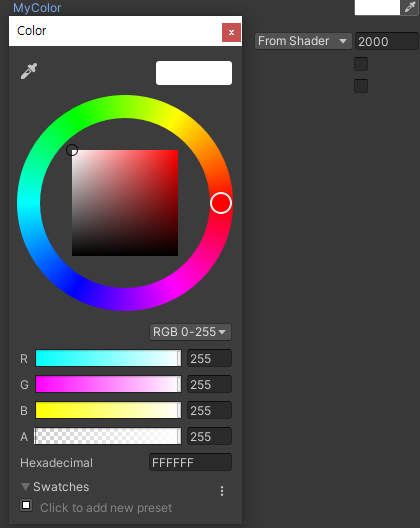Viewport: 420px width, 528px height.
Task: Click the render queue field showing 2000
Action: pyautogui.click(x=387, y=41)
